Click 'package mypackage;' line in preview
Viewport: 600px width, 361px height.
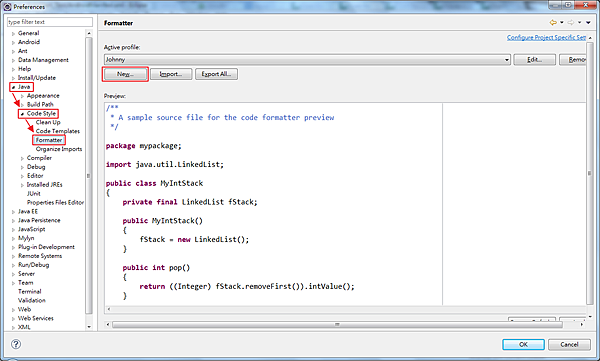tap(143, 146)
